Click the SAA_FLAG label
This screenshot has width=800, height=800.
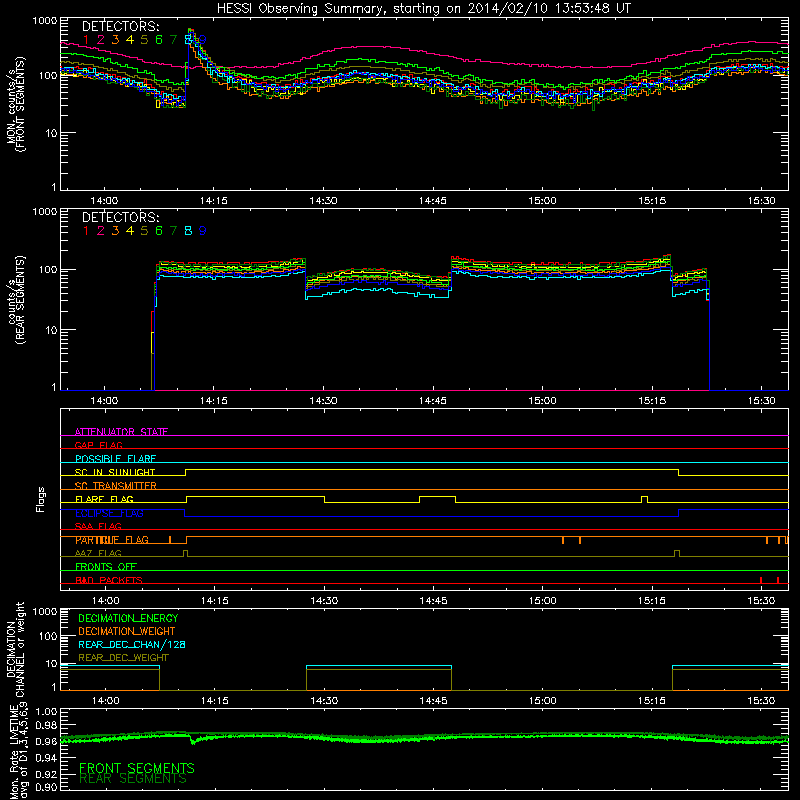tap(98, 526)
